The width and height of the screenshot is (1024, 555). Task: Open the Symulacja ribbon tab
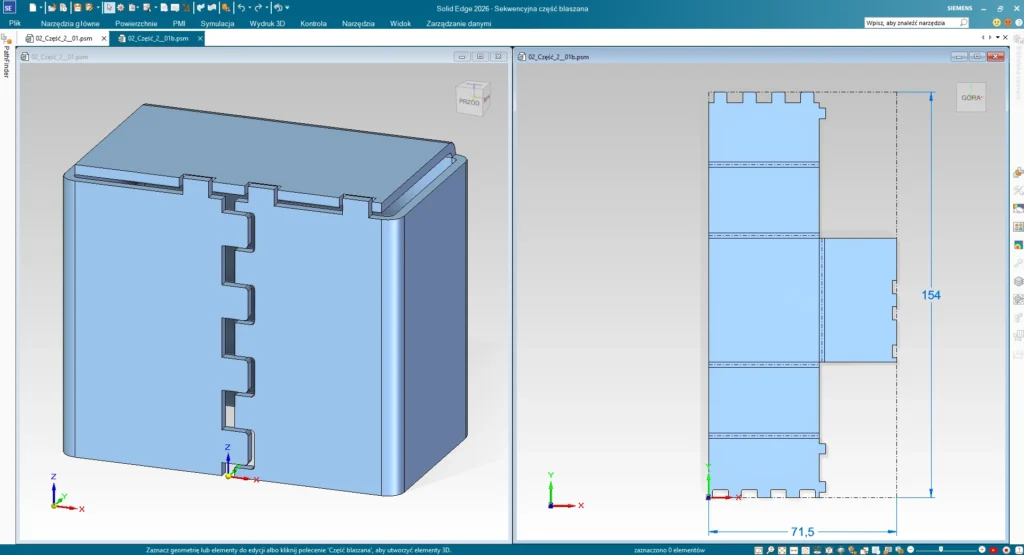tap(217, 22)
